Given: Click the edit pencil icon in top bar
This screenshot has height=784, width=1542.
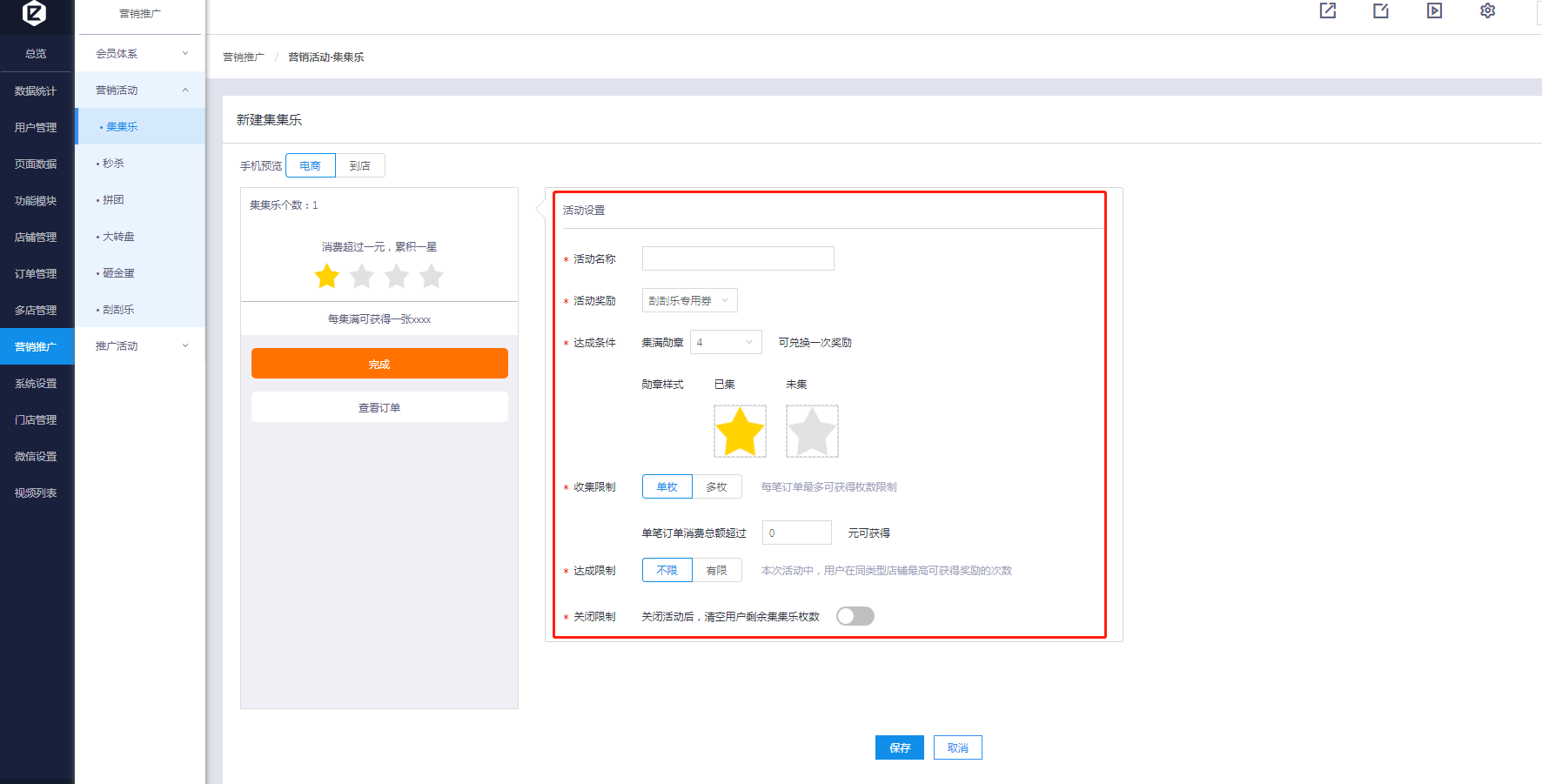Looking at the screenshot, I should [x=1381, y=10].
